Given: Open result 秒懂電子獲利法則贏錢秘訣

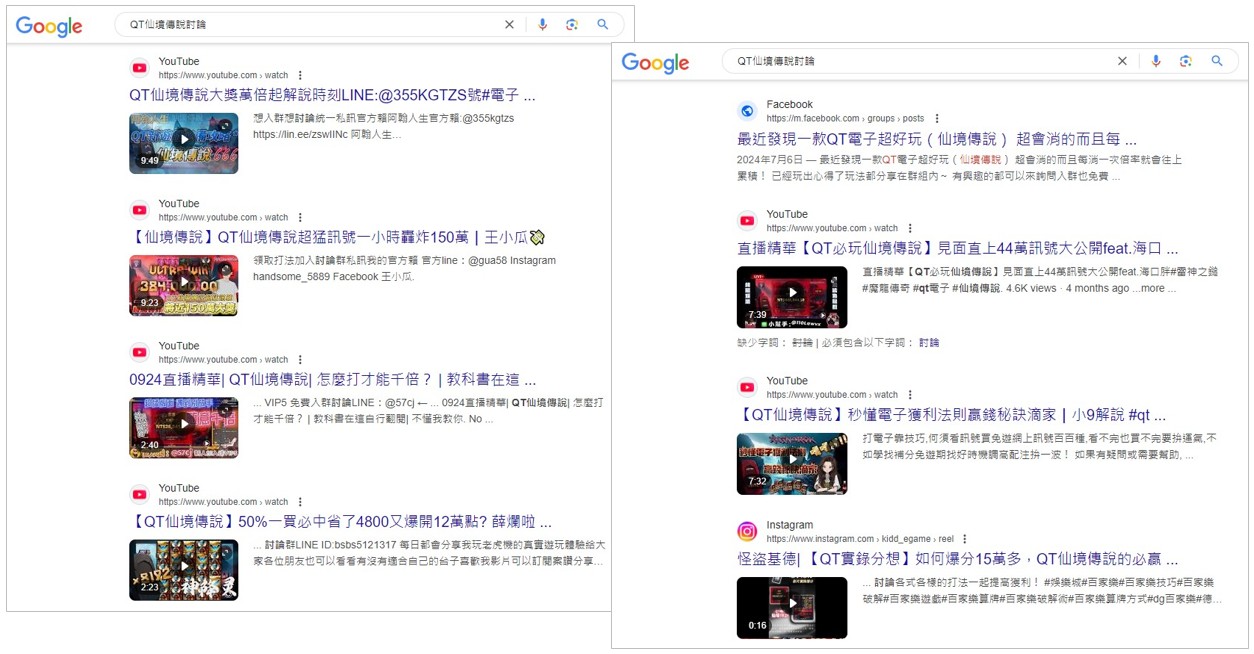Looking at the screenshot, I should pos(951,415).
